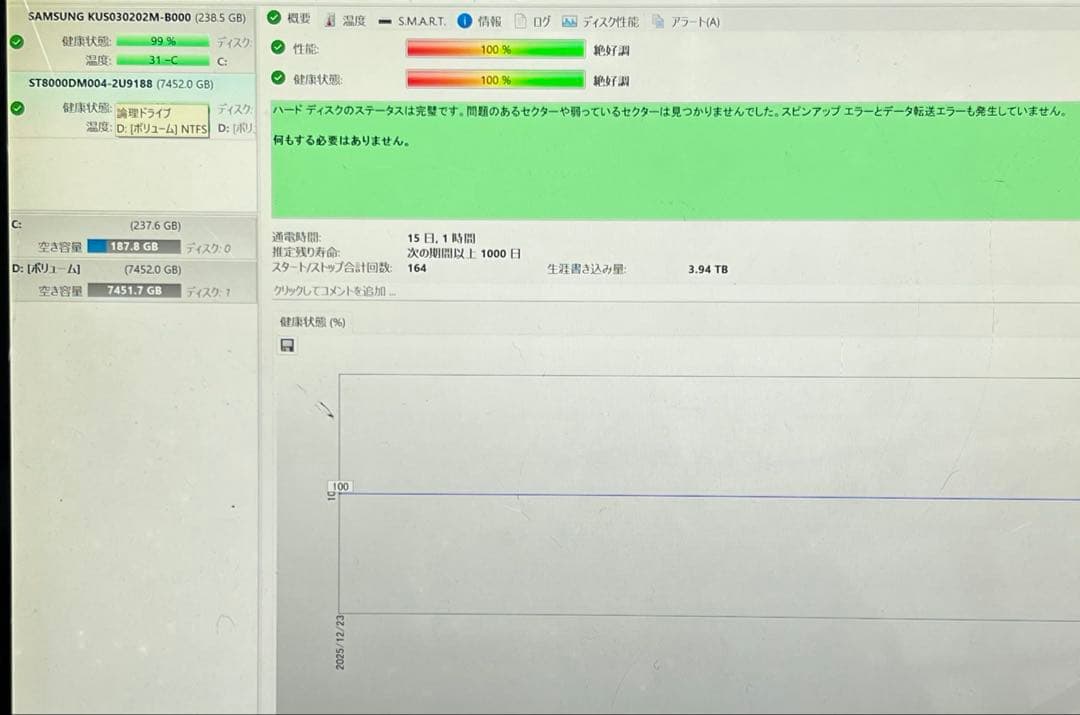The height and width of the screenshot is (715, 1080).
Task: Click the floppy disk save icon under 健康状態 (%)
Action: coord(289,344)
